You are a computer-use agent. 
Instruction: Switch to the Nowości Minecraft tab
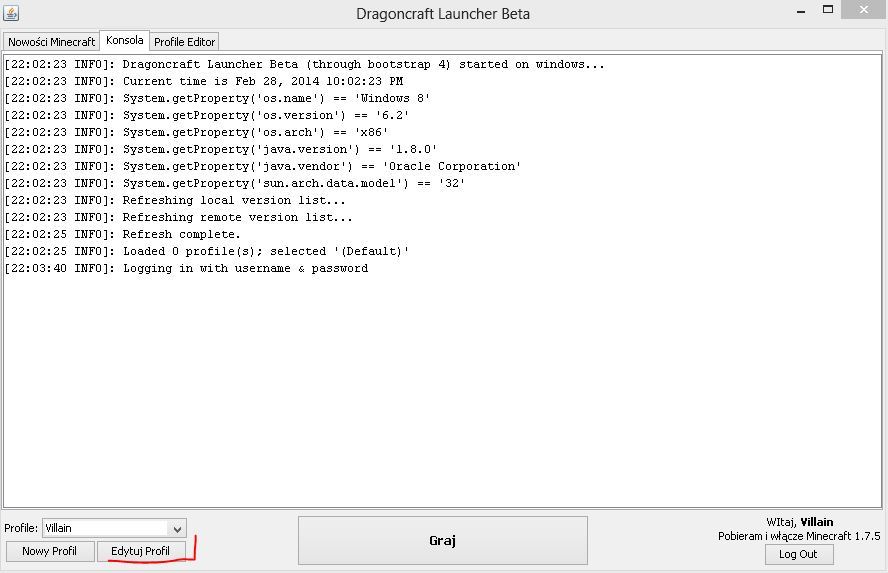[x=52, y=42]
